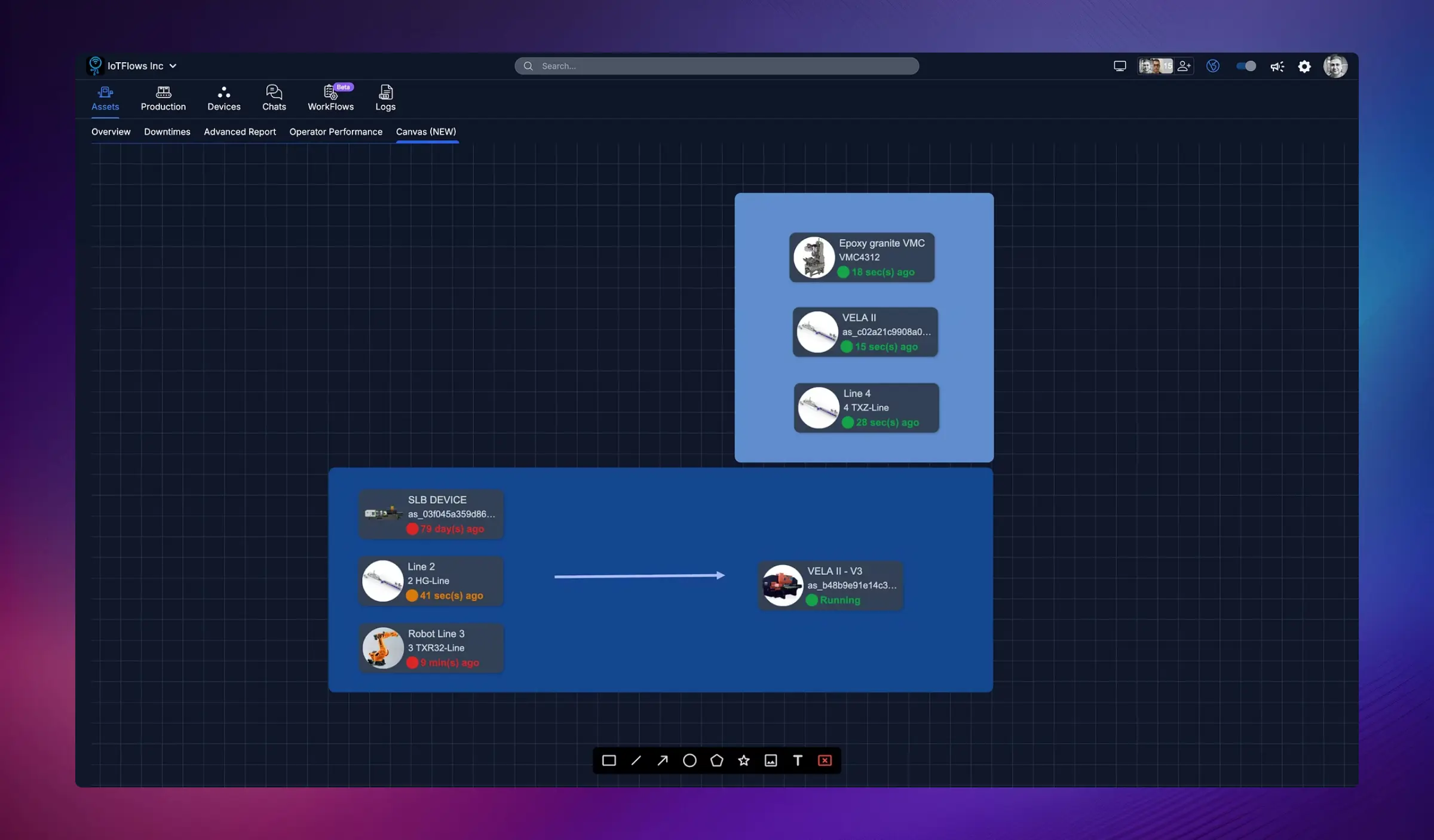Image resolution: width=1434 pixels, height=840 pixels.
Task: Choose the Pentagon shape tool
Action: pos(716,760)
